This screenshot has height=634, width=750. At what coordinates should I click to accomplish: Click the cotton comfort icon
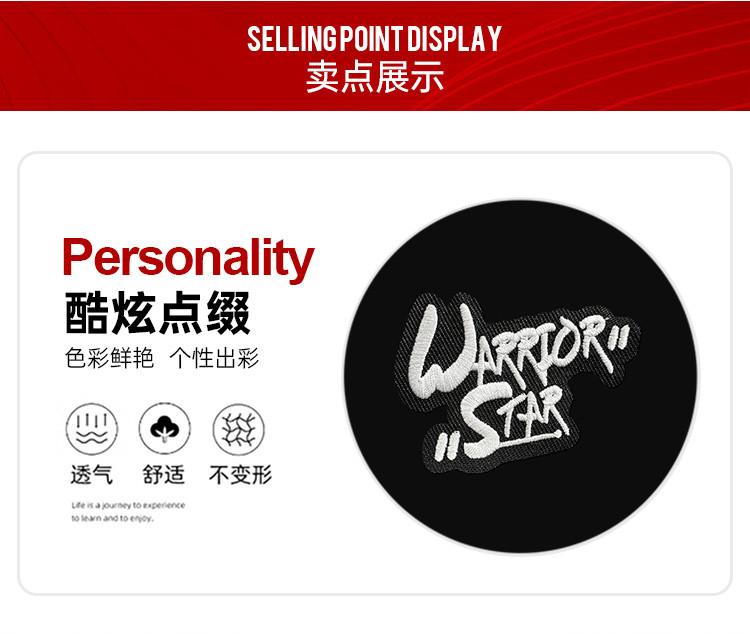coord(165,429)
